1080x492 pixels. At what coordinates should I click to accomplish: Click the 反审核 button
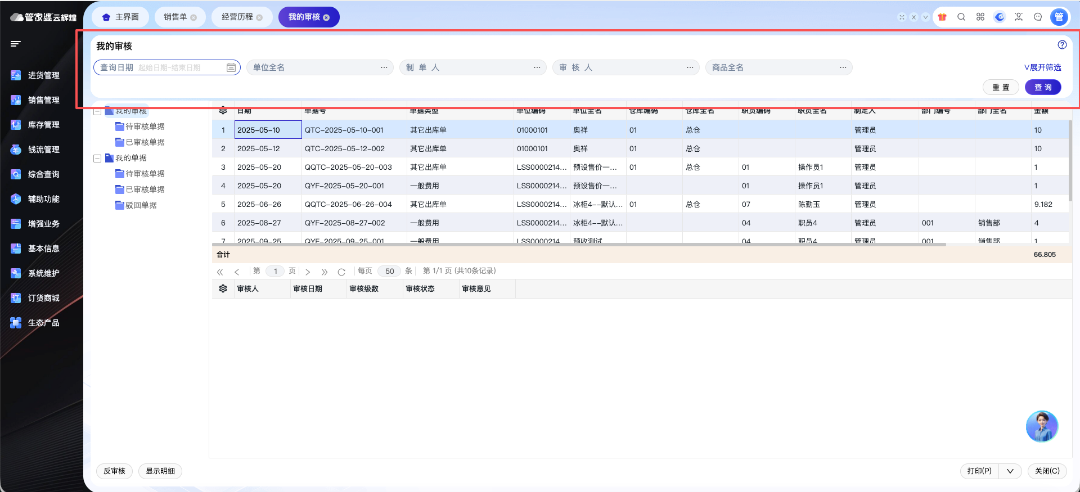tap(114, 470)
